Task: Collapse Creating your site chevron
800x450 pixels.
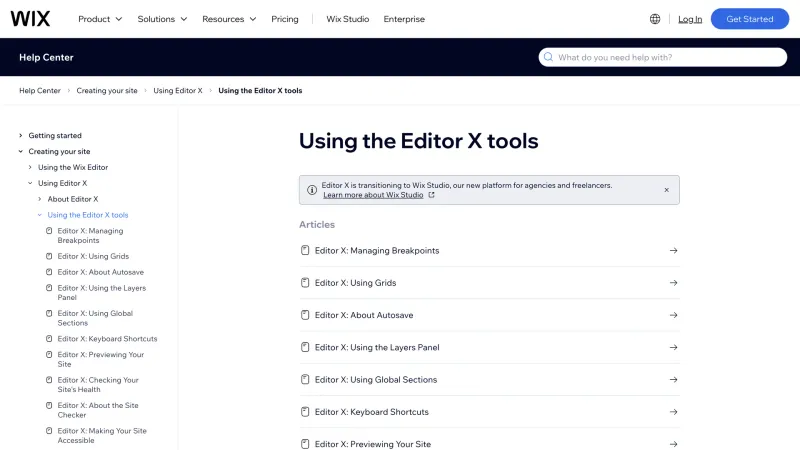Action: point(20,152)
